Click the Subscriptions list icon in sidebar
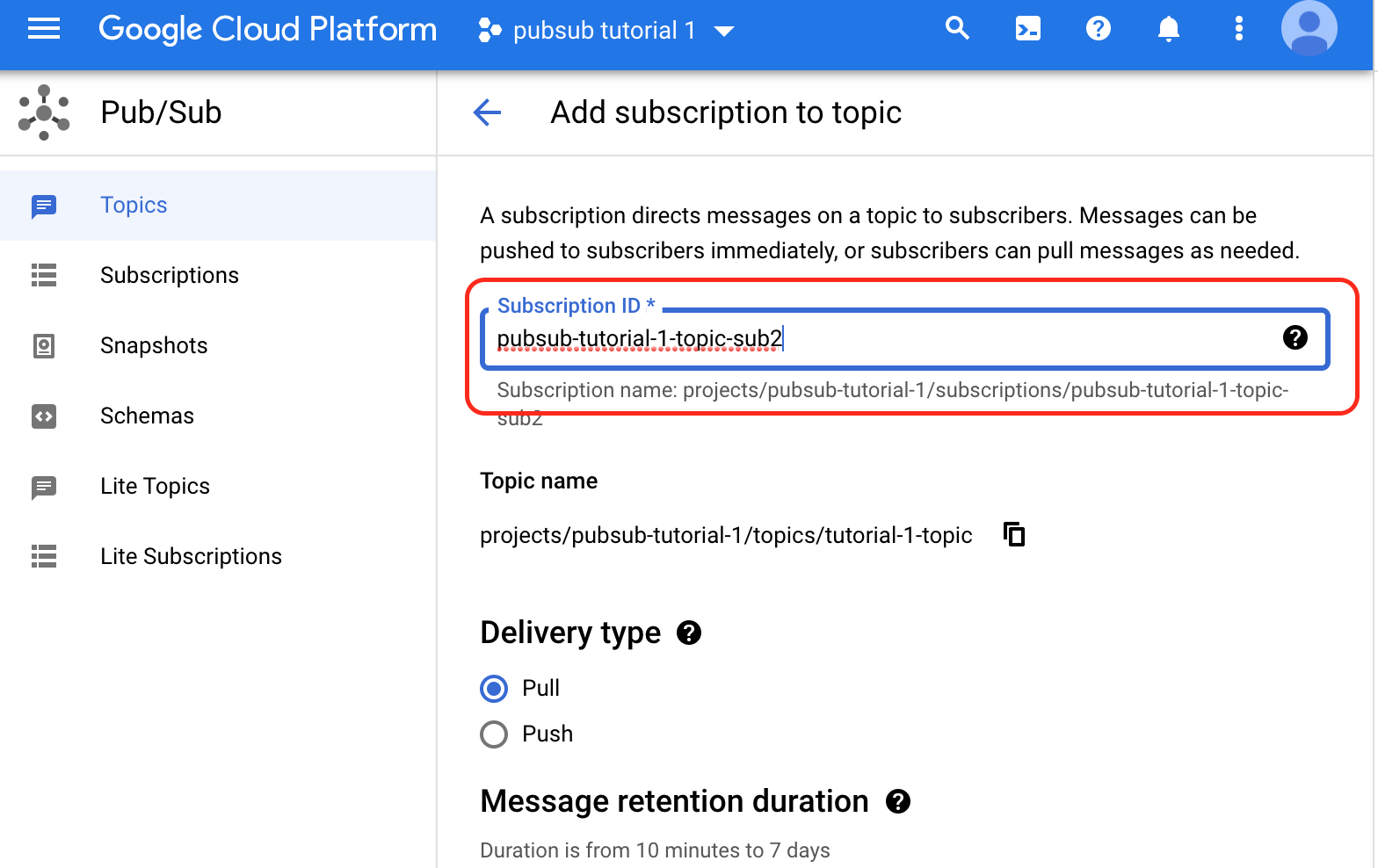Image resolution: width=1378 pixels, height=868 pixels. click(x=44, y=275)
